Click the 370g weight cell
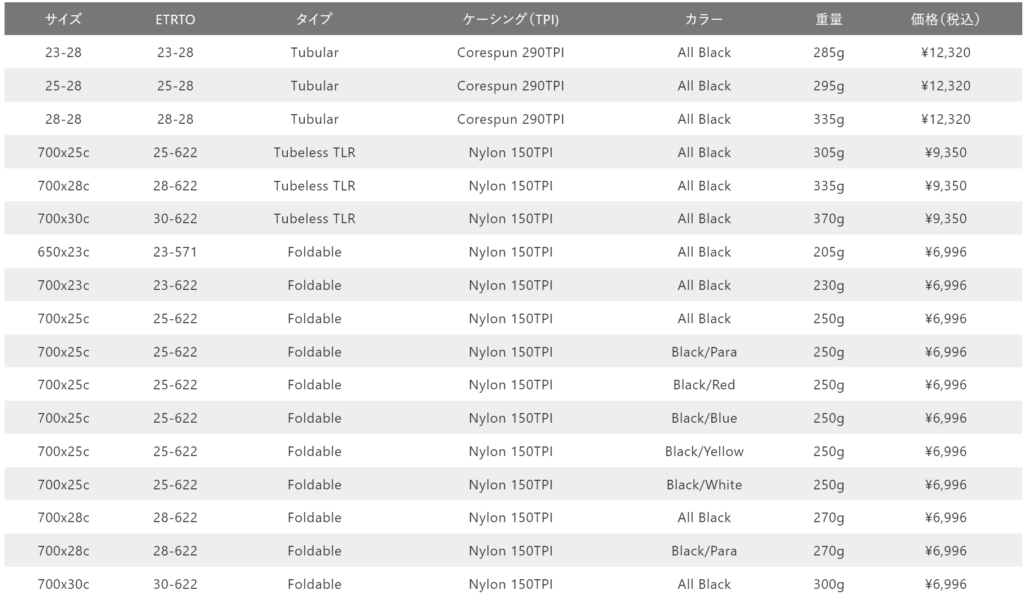 [x=829, y=218]
